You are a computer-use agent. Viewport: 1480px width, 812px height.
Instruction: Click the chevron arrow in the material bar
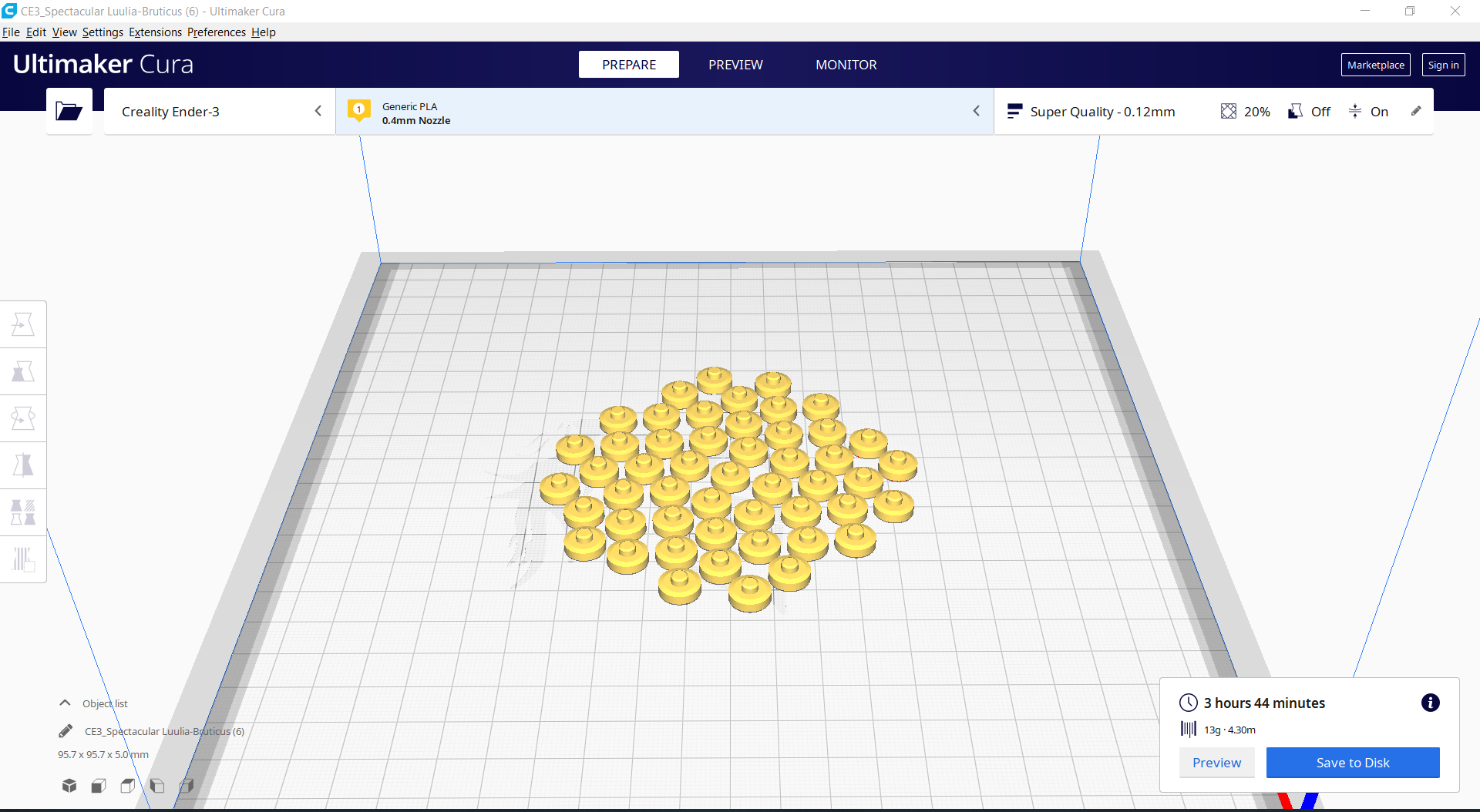coord(977,111)
